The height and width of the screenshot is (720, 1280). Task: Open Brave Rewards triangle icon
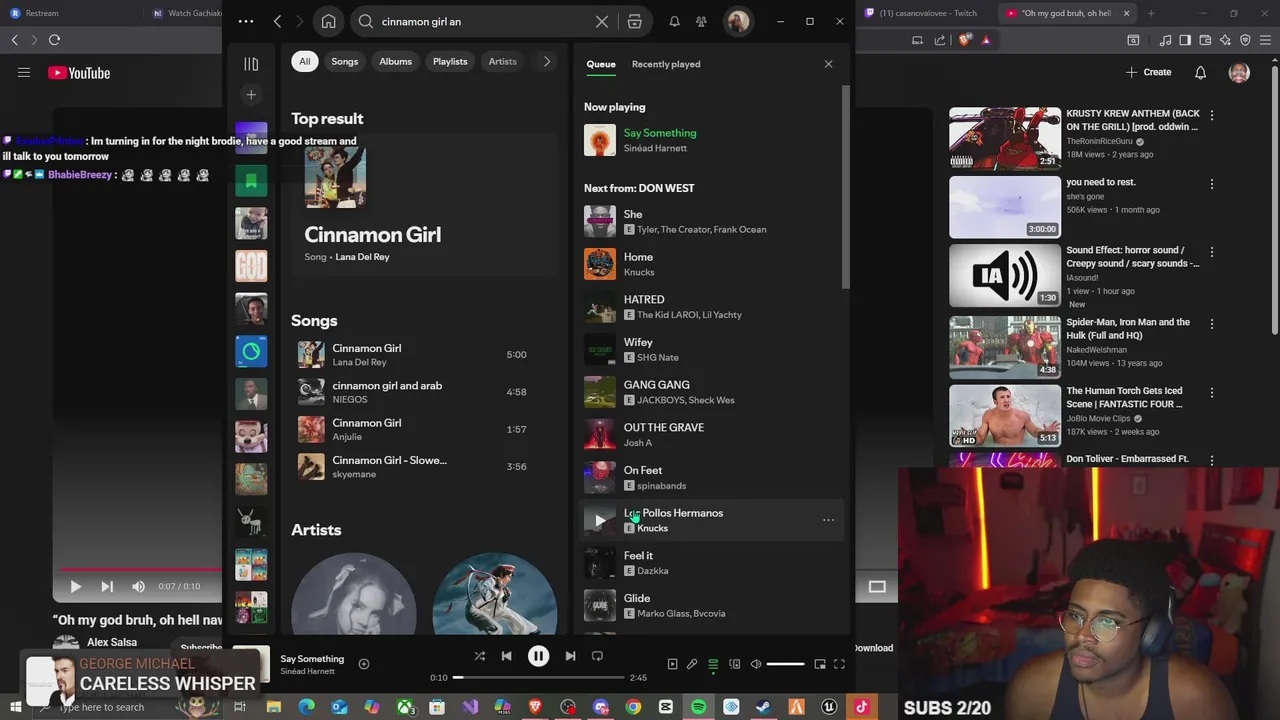pos(986,40)
